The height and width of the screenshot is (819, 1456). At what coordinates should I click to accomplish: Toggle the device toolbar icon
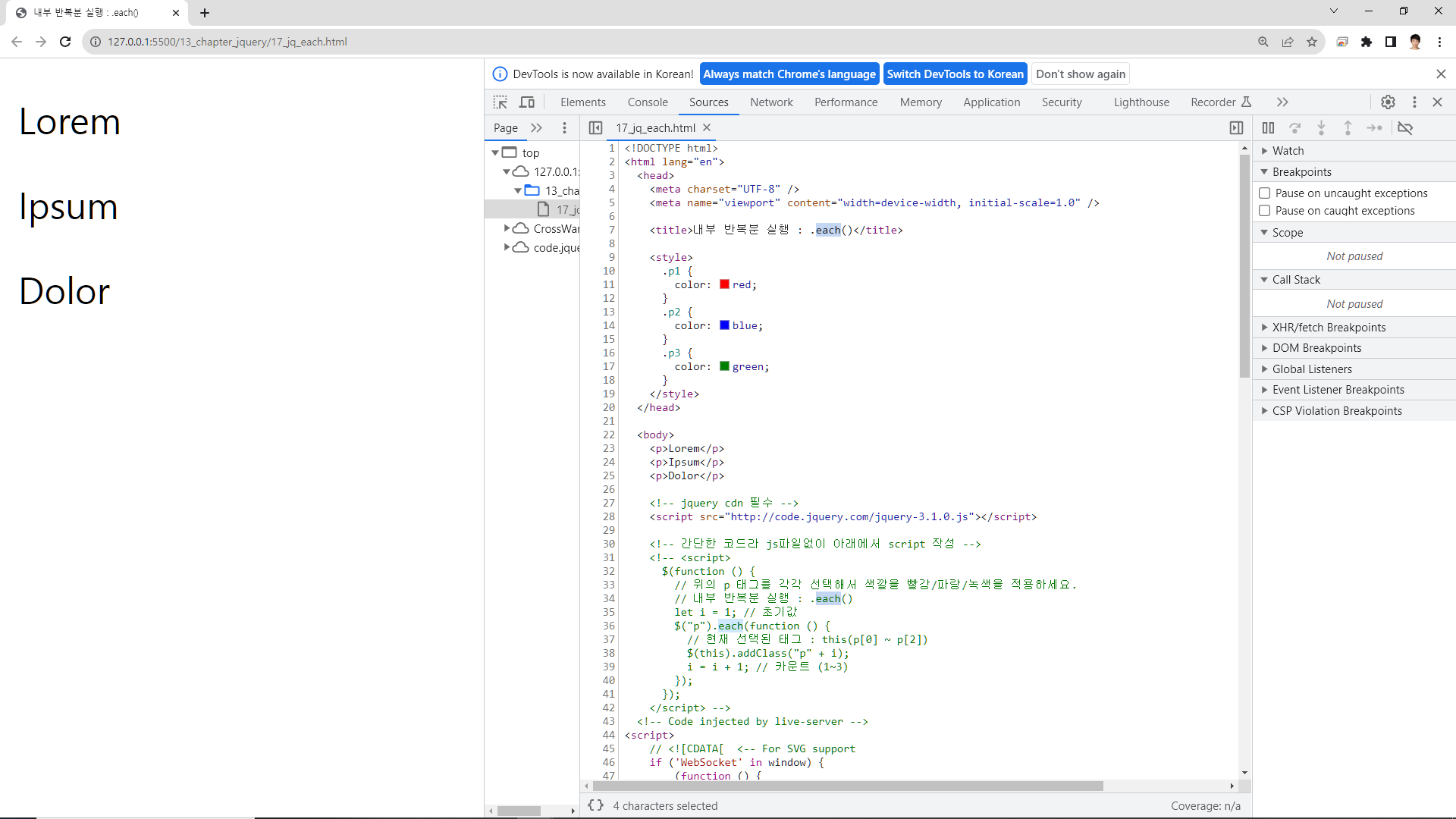tap(527, 102)
